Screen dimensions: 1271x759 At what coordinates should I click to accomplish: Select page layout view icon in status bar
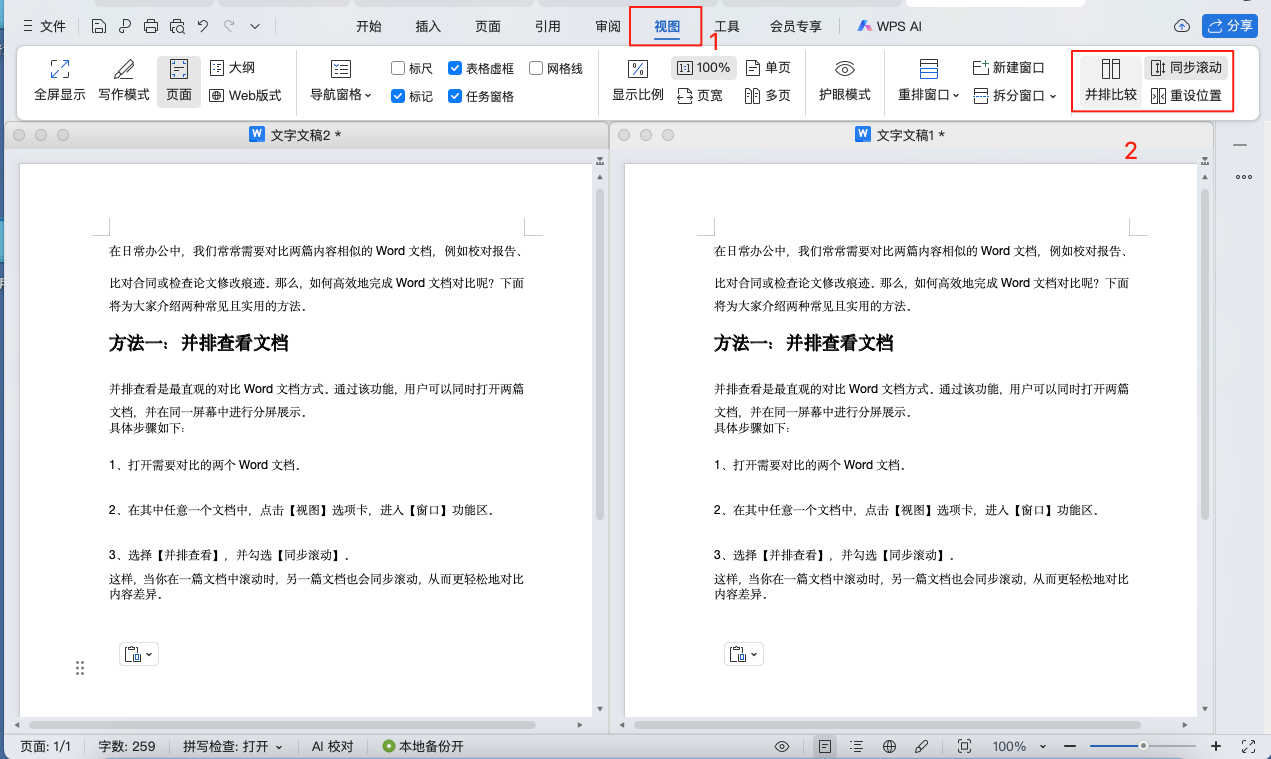pos(824,746)
